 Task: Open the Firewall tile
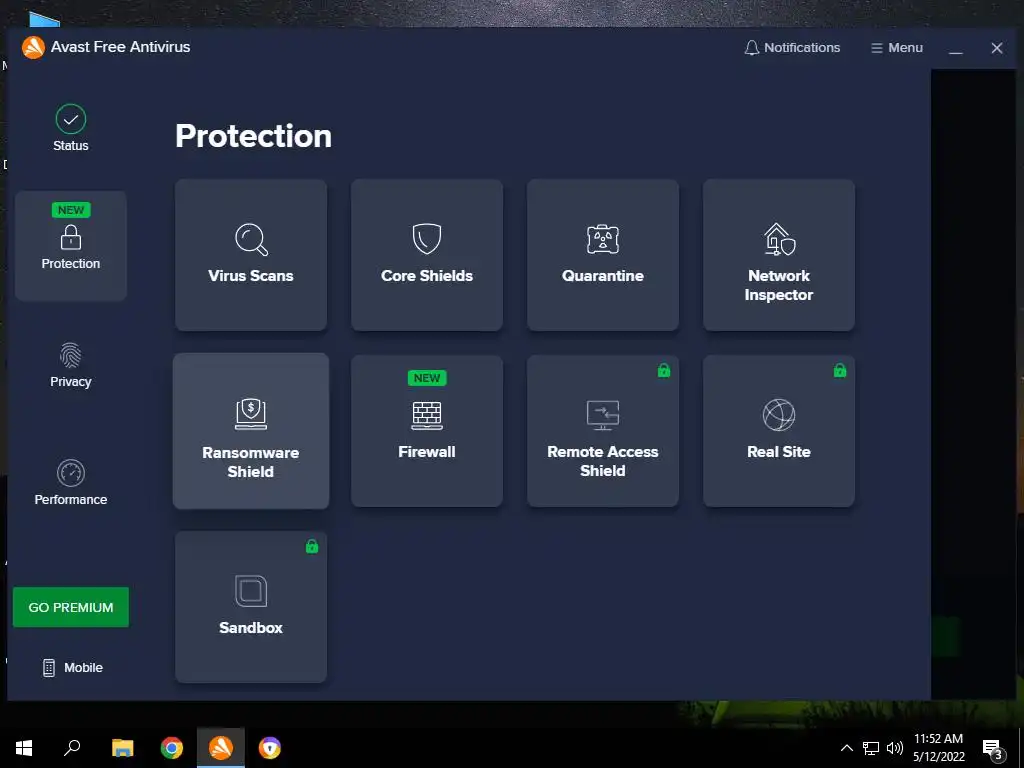coord(426,431)
